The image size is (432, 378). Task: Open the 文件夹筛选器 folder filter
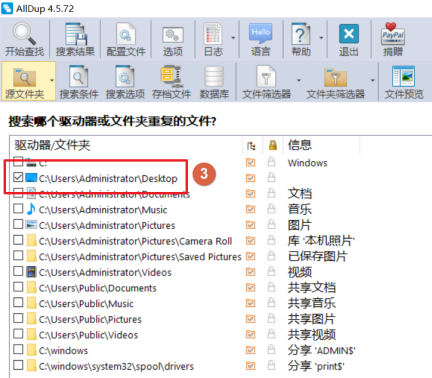(335, 82)
